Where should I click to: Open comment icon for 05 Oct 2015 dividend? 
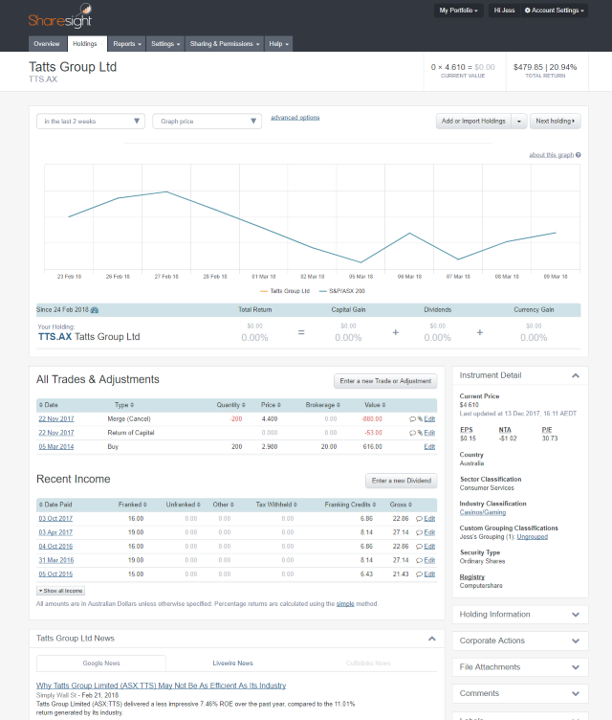click(x=419, y=574)
